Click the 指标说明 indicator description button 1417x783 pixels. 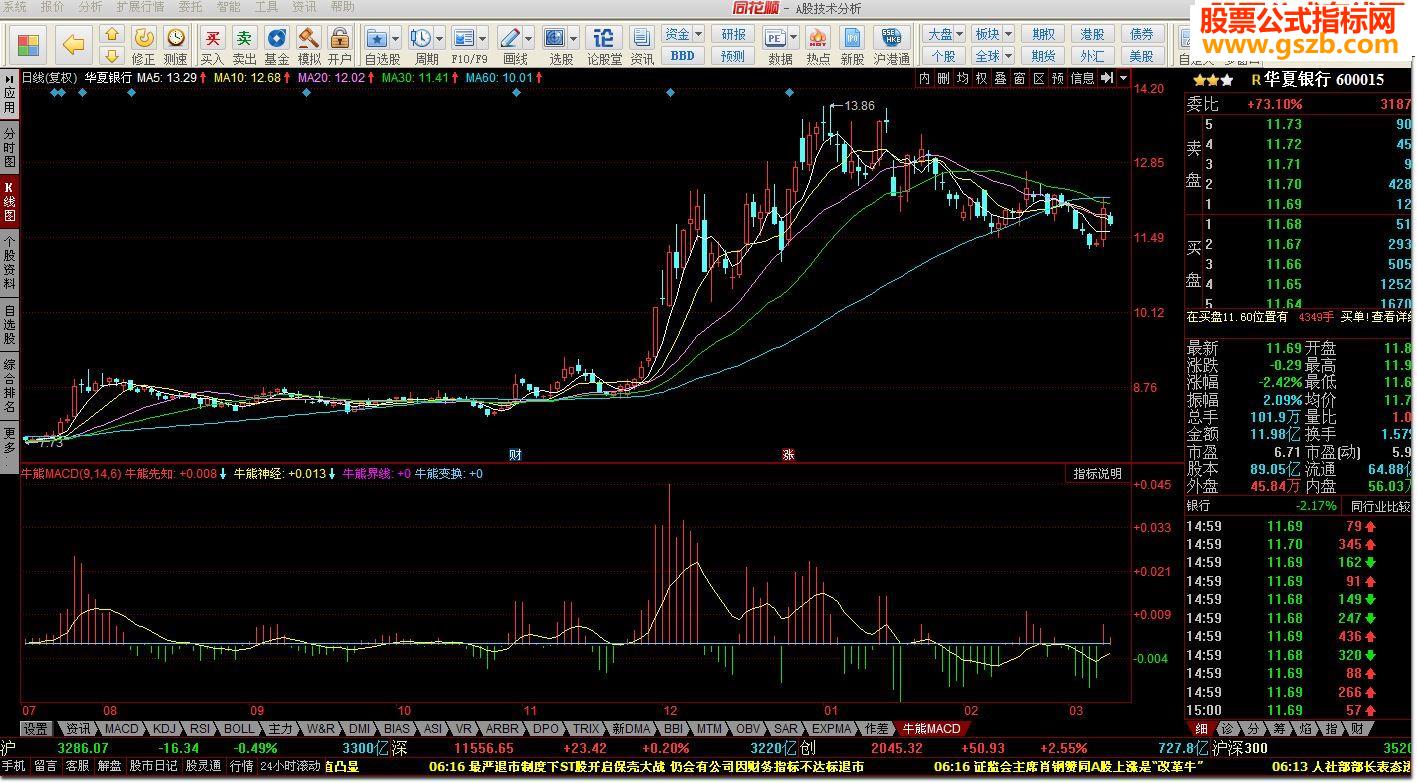click(1098, 474)
